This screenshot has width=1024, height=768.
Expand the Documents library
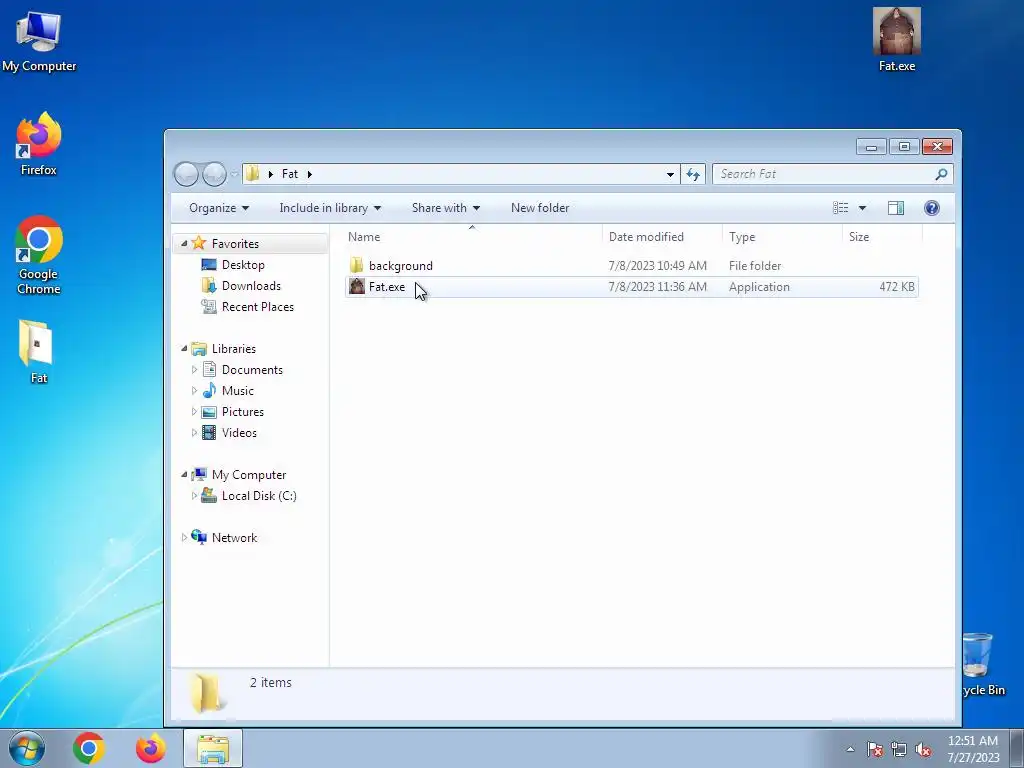(194, 370)
